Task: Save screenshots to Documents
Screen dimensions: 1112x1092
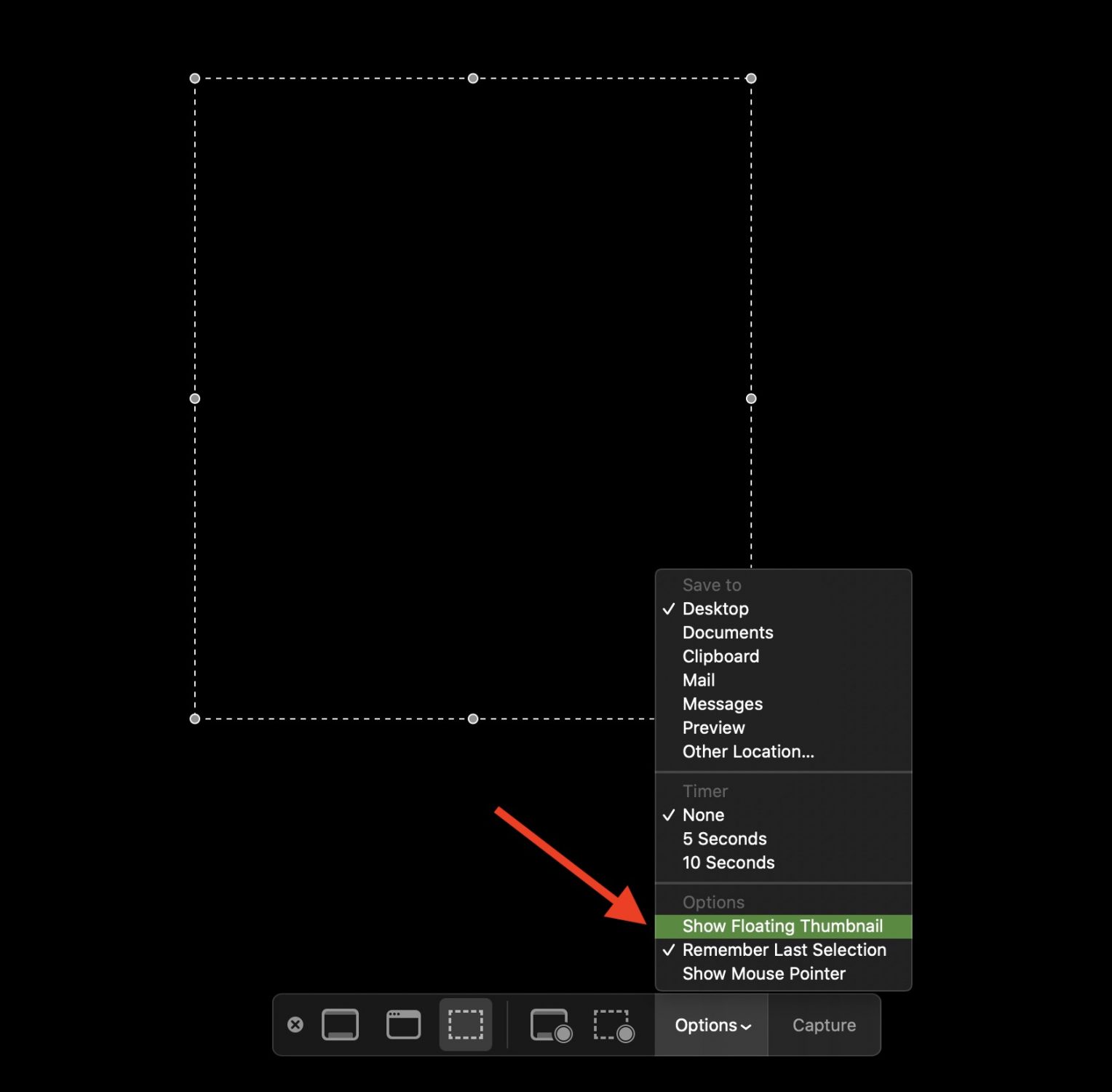Action: (x=727, y=633)
